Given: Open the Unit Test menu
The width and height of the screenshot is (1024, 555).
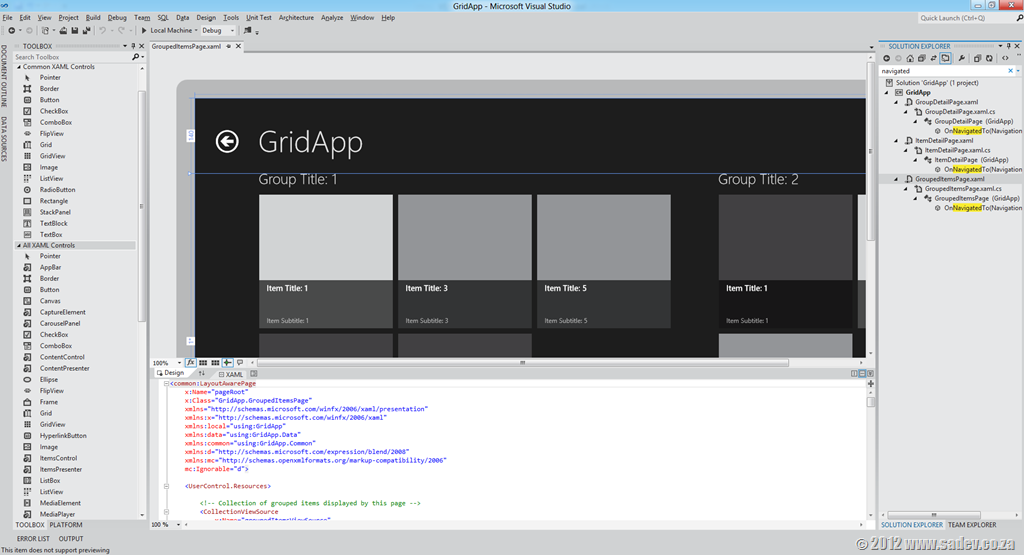Looking at the screenshot, I should tap(259, 18).
